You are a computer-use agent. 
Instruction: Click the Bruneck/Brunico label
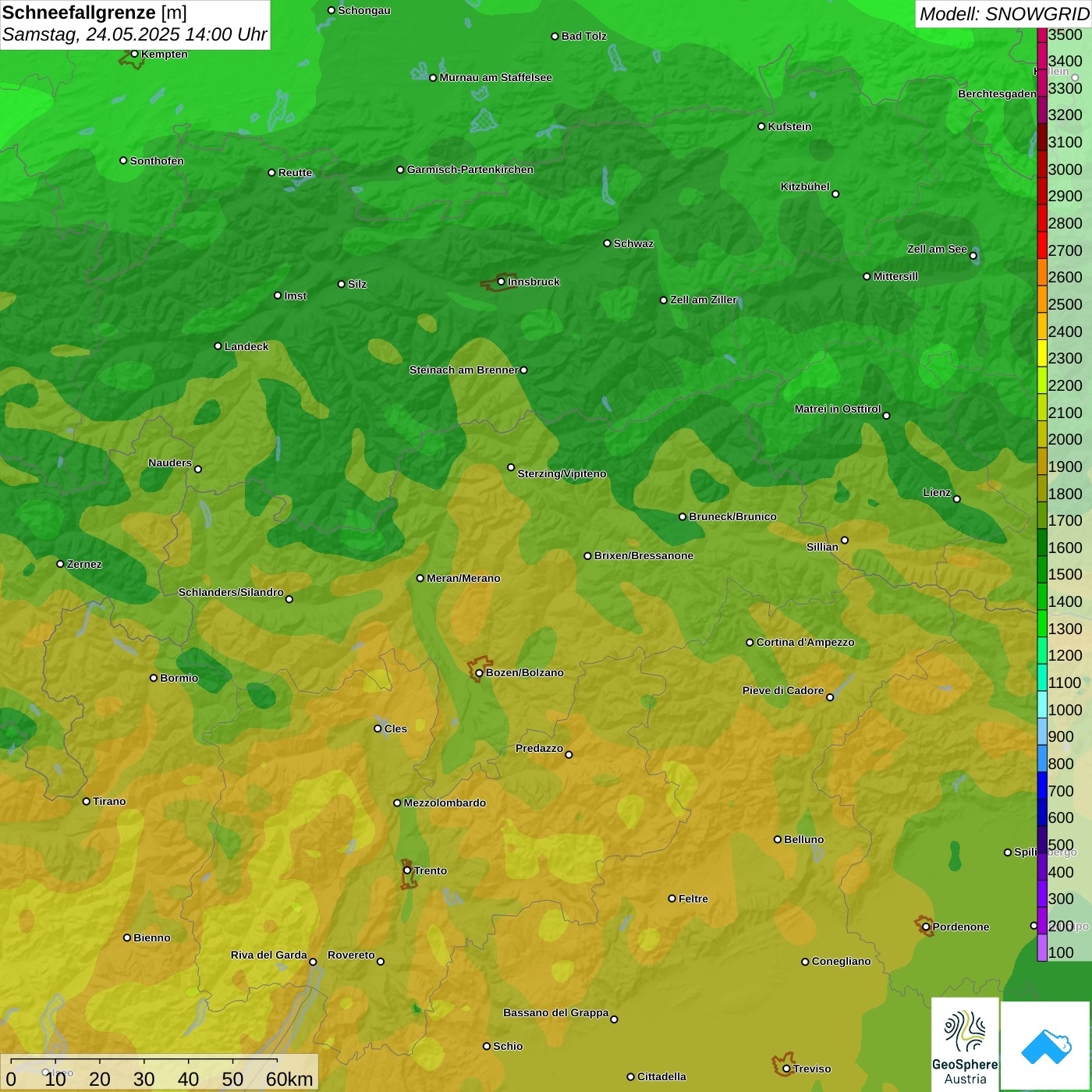pos(733,516)
